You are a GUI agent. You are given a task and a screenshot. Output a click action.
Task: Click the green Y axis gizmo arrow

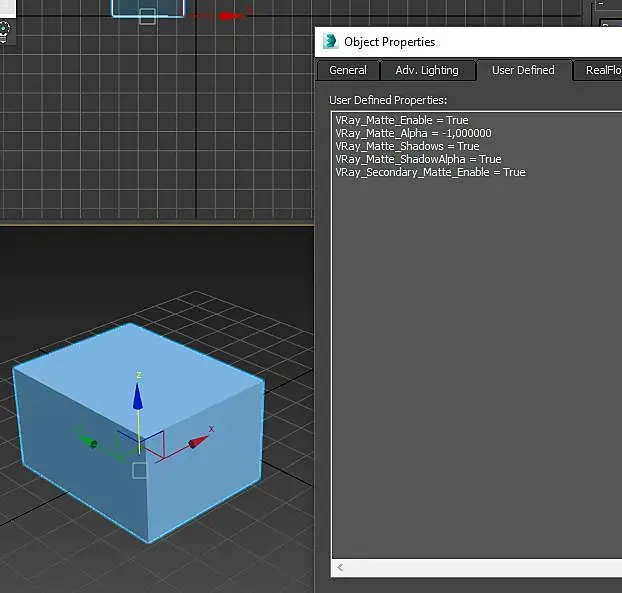coord(88,441)
